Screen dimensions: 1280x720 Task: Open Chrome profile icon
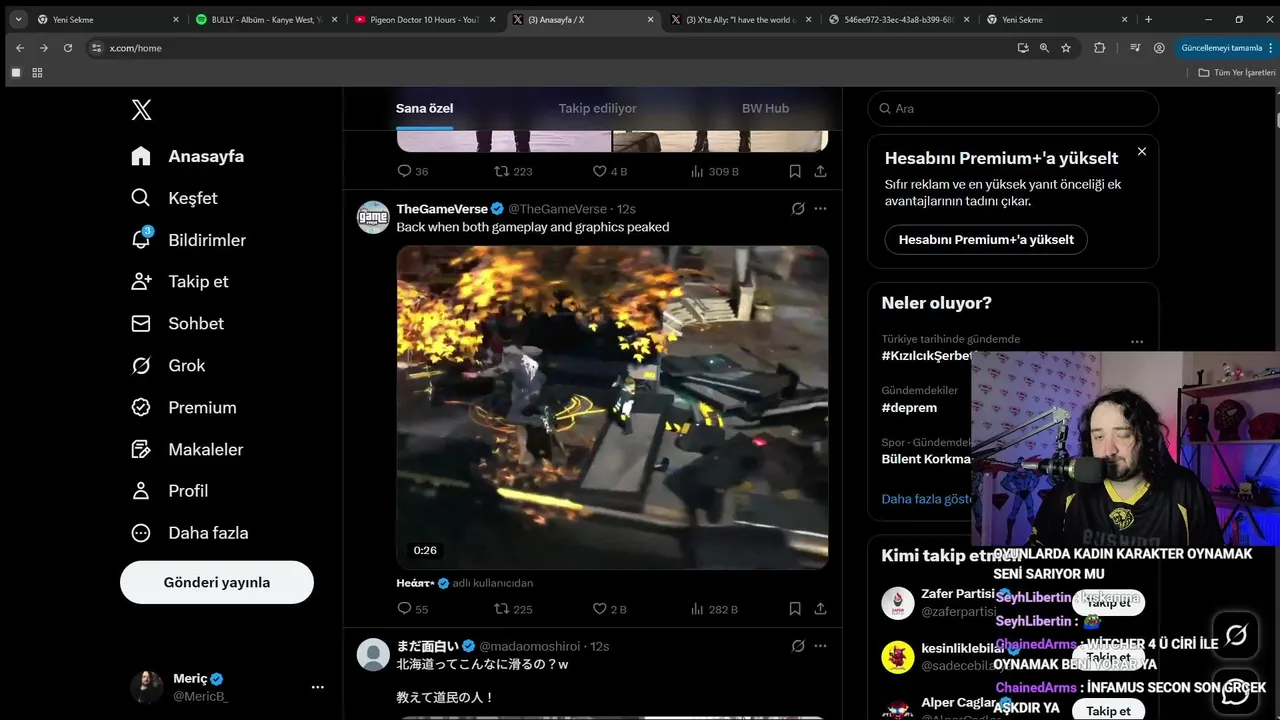[x=1159, y=48]
